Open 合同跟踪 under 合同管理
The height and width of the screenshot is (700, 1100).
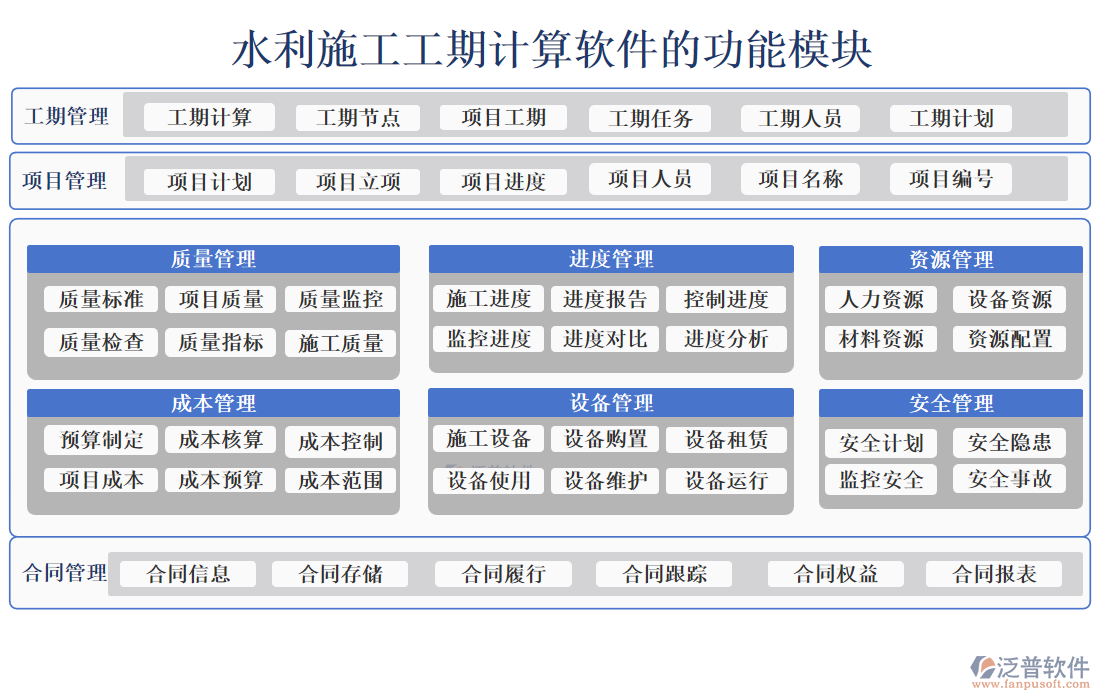(x=665, y=574)
